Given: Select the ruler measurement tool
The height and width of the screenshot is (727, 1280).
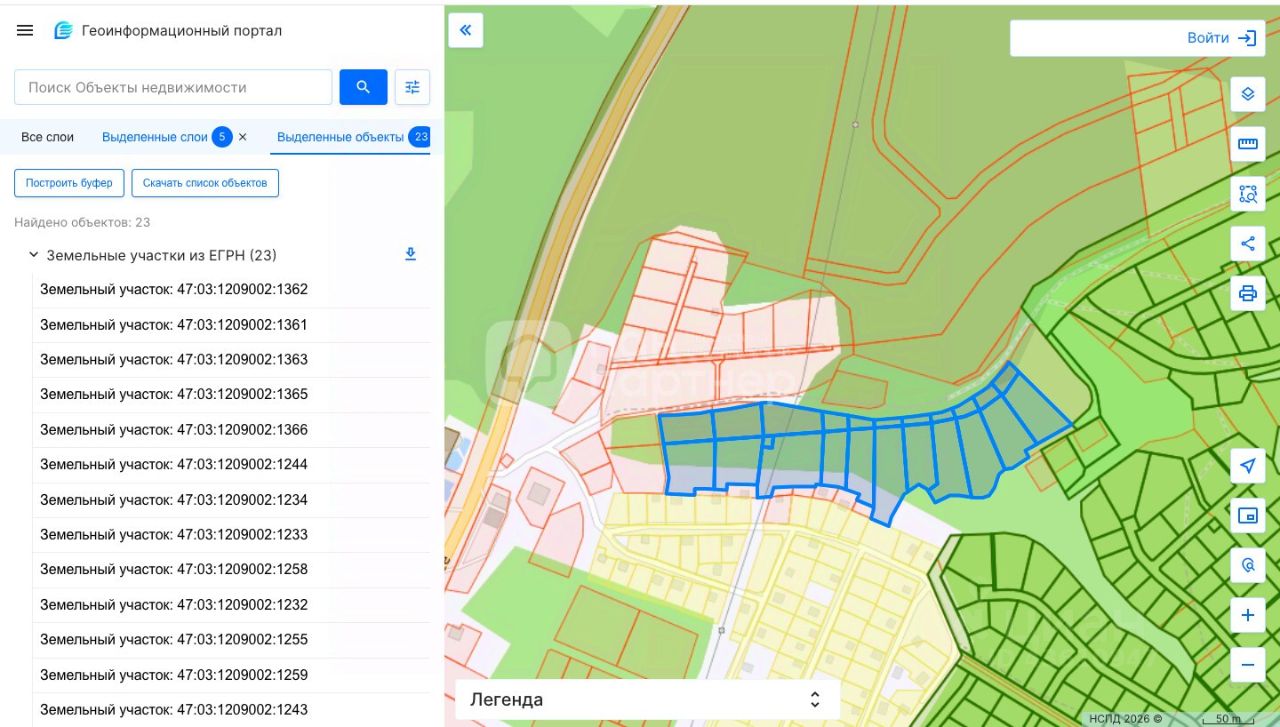Looking at the screenshot, I should pos(1247,144).
